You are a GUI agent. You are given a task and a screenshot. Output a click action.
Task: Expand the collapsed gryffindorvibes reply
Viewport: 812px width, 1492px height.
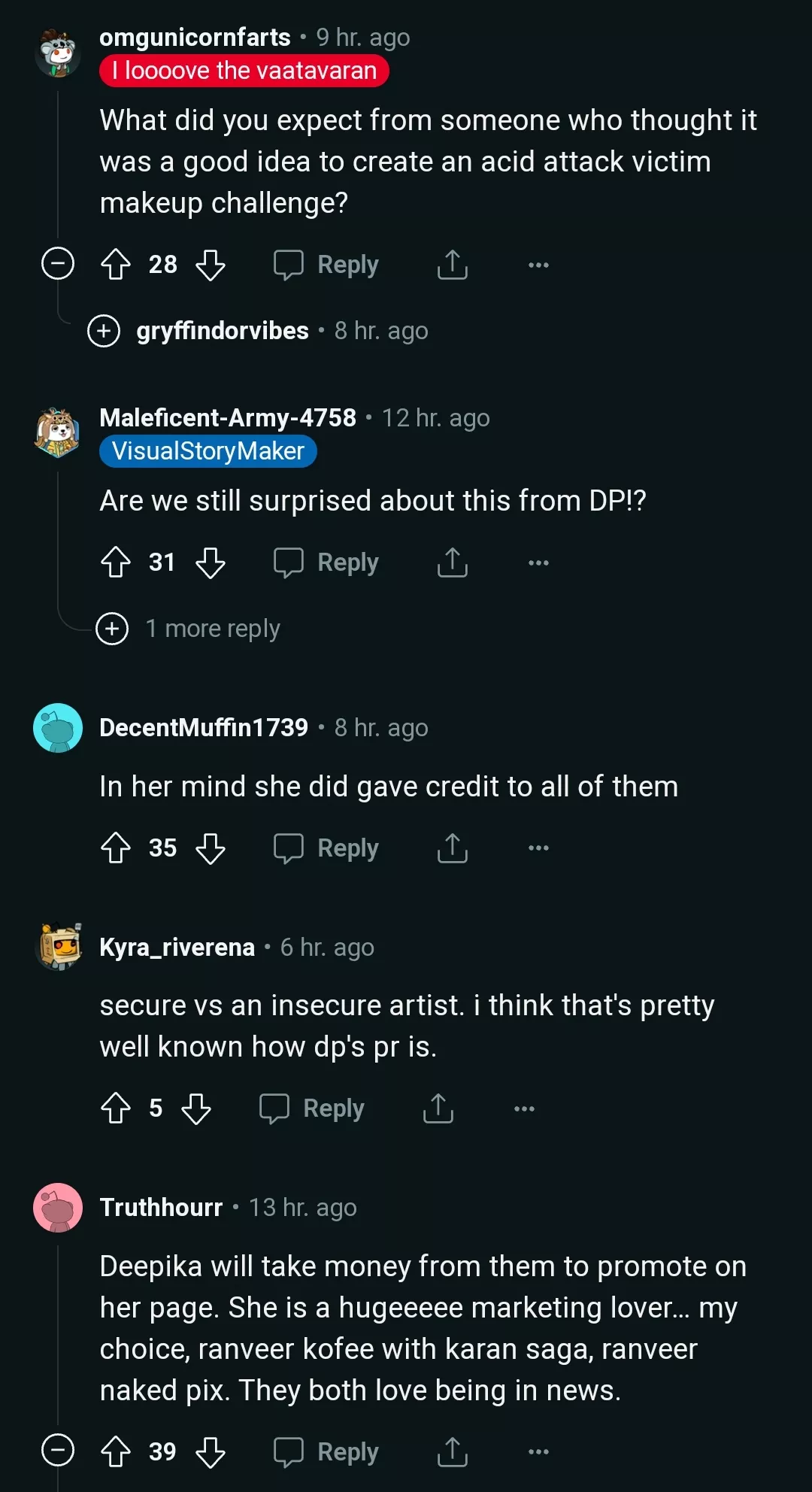point(104,331)
